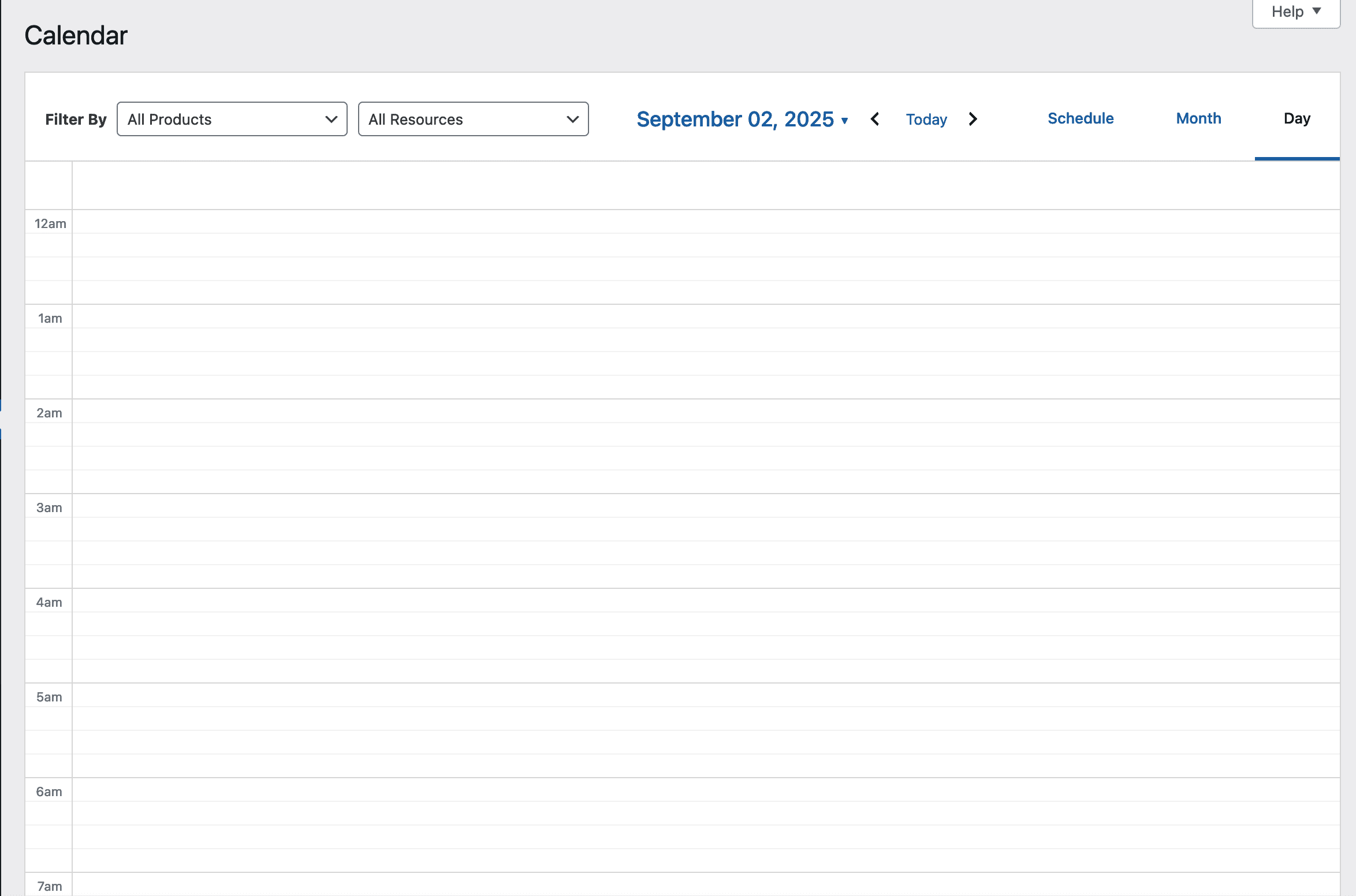Open the All Resources filter dropdown
The height and width of the screenshot is (896, 1356).
[472, 119]
